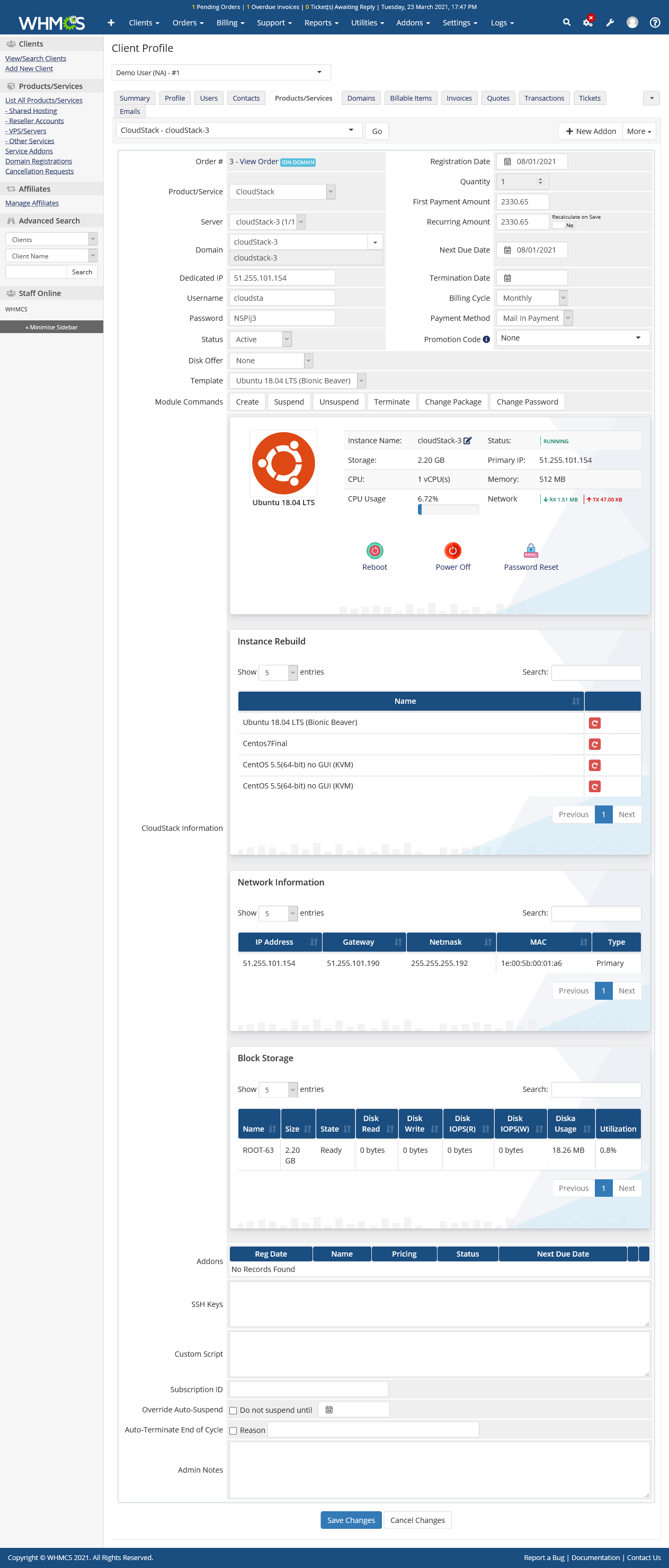Open the wrench setup icon
The width and height of the screenshot is (669, 1568).
point(610,23)
